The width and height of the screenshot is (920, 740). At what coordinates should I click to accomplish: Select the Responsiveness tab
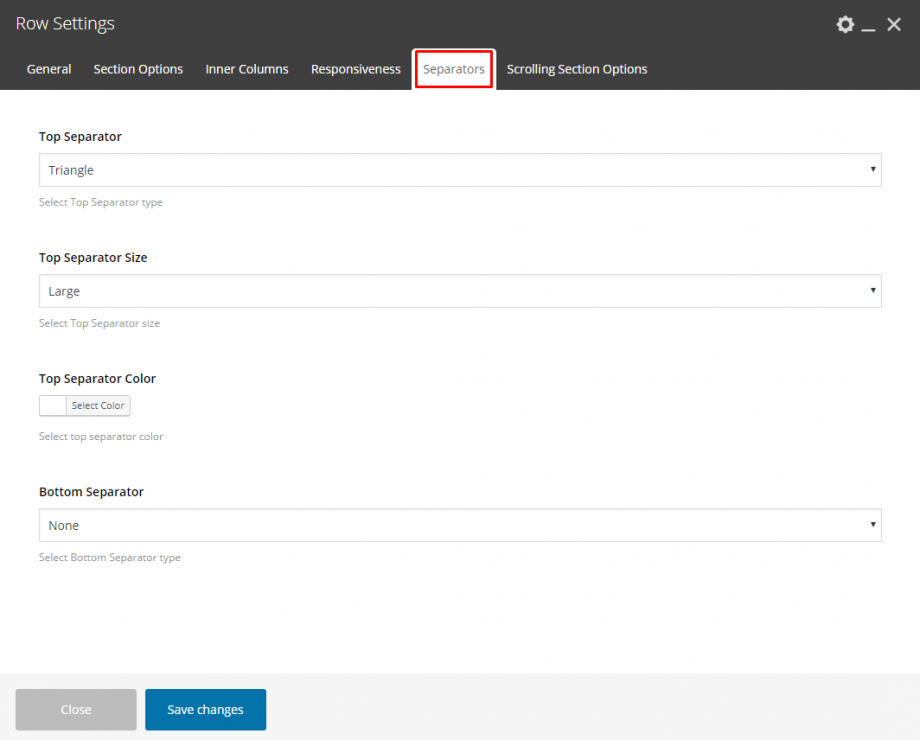click(356, 69)
